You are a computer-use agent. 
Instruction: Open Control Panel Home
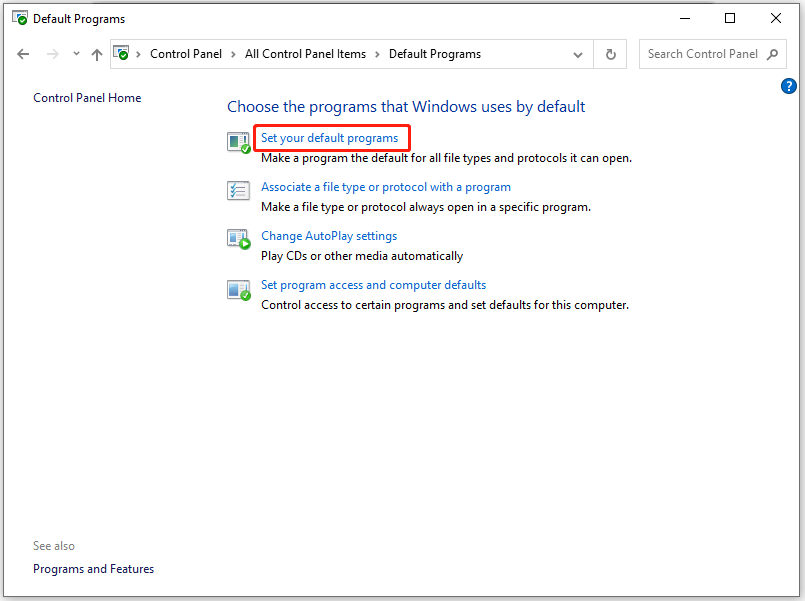(87, 98)
